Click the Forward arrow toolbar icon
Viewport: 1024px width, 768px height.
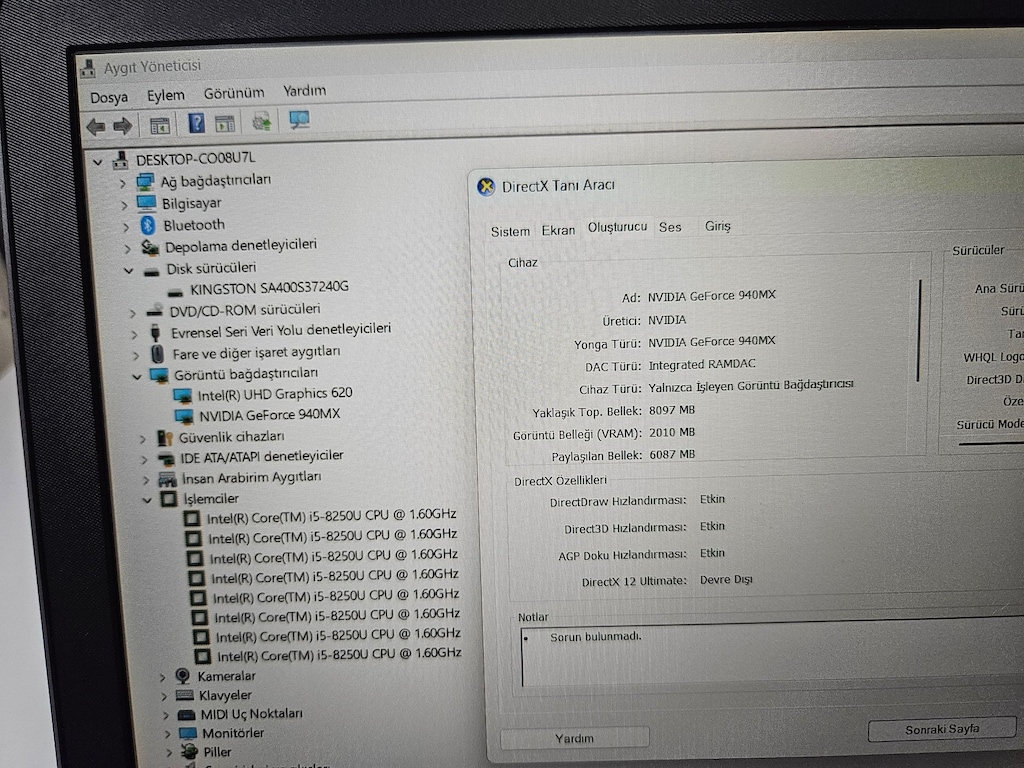click(122, 125)
